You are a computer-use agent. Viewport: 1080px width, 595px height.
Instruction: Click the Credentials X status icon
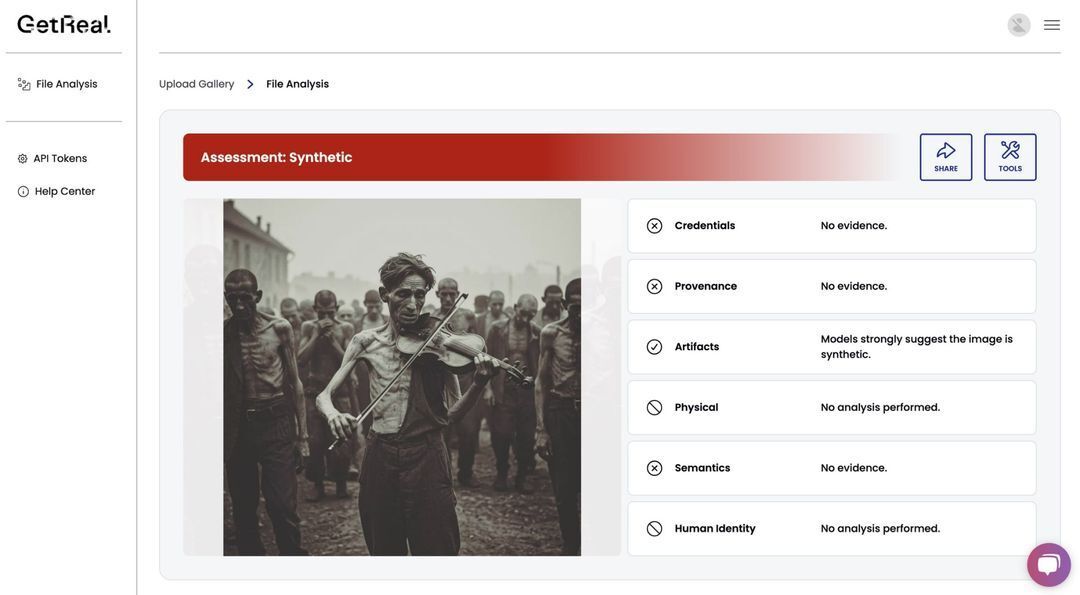coord(654,226)
